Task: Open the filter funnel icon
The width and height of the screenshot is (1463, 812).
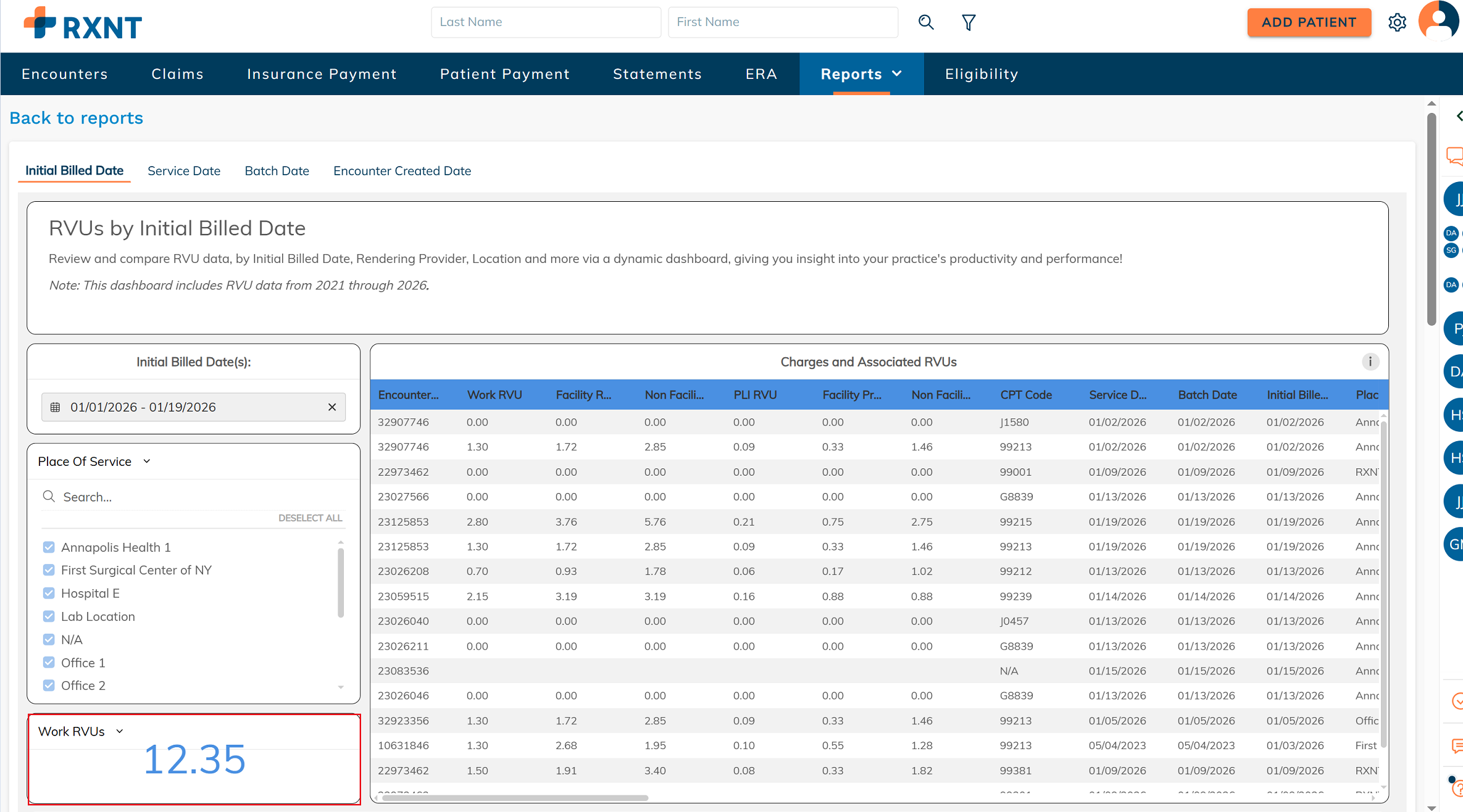Action: [969, 23]
